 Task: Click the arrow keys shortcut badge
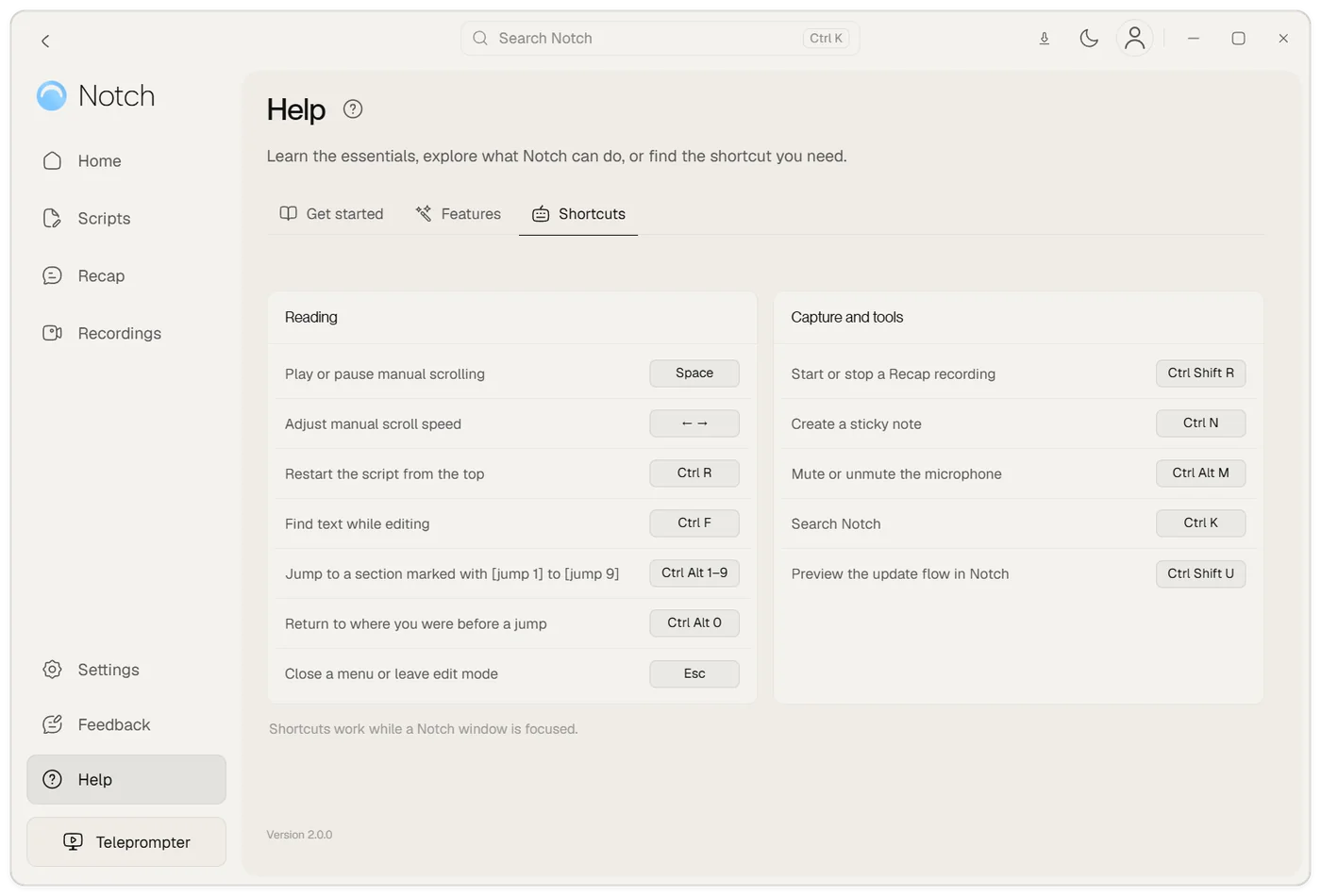(x=694, y=423)
